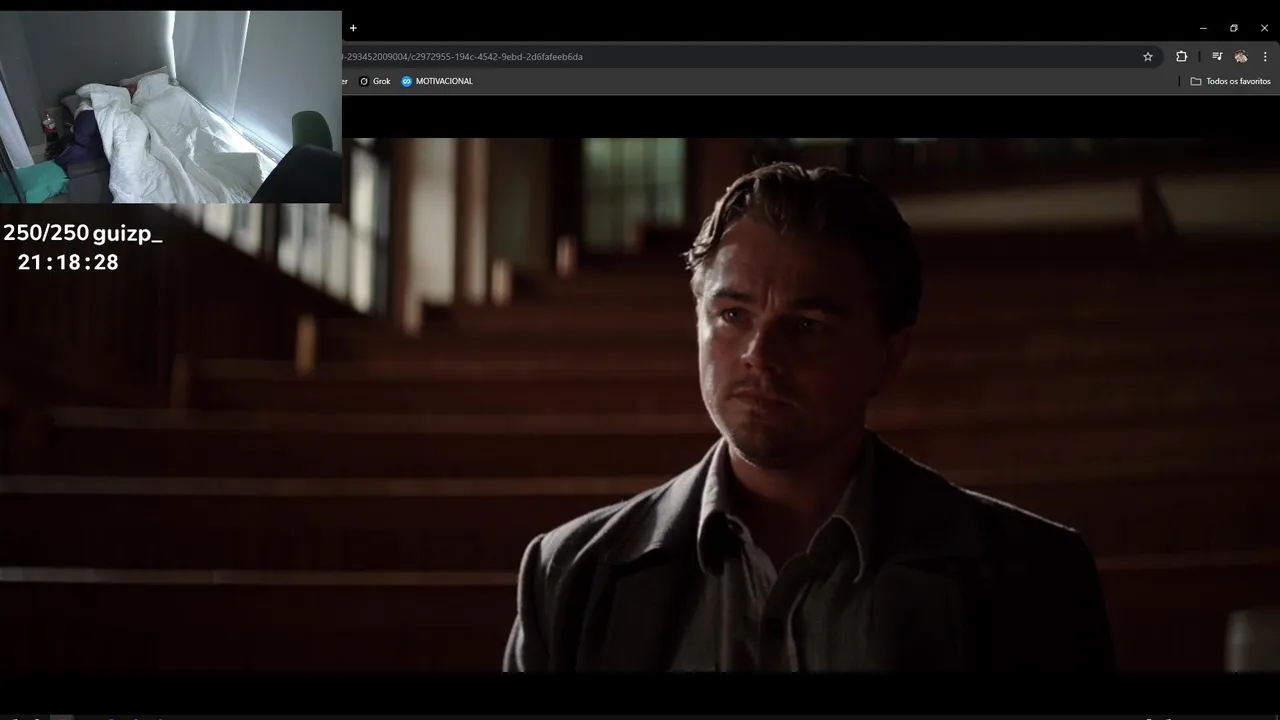This screenshot has height=720, width=1280.
Task: Click the movie video frame to pause
Action: (x=640, y=405)
